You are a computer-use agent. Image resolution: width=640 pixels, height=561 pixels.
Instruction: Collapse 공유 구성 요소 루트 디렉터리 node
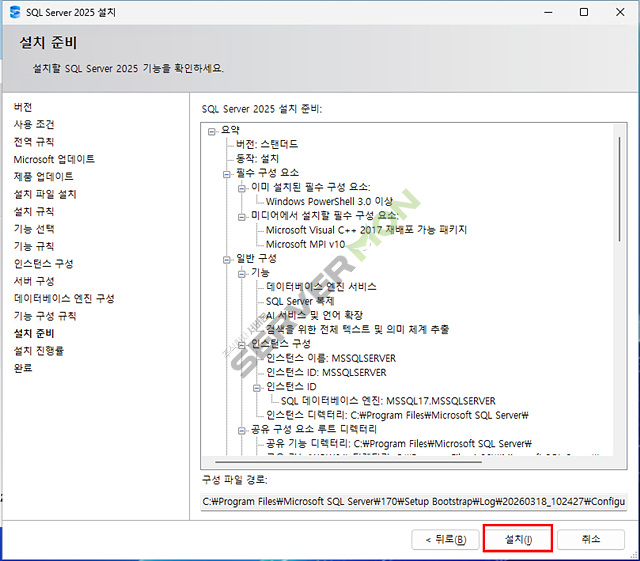242,430
